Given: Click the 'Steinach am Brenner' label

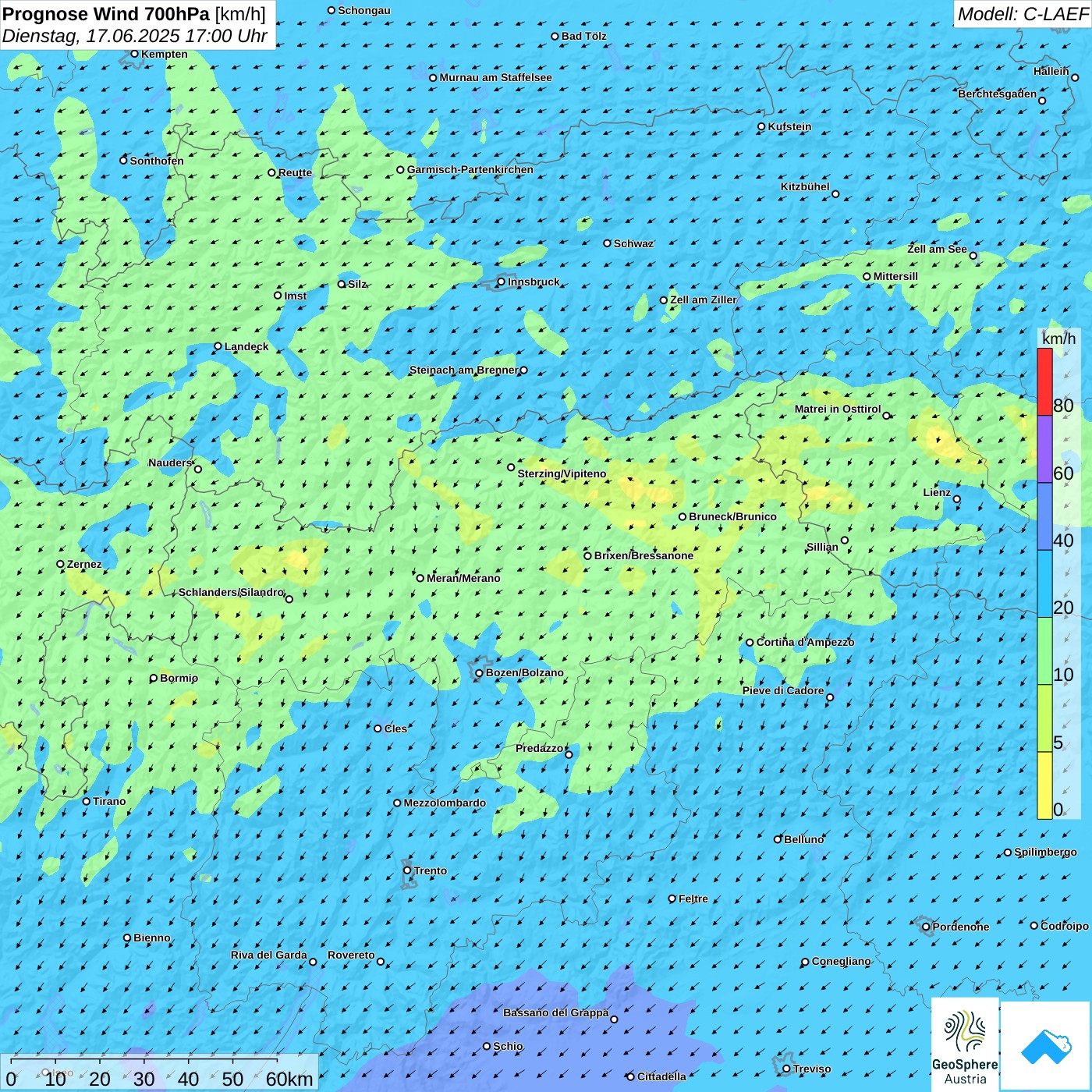Looking at the screenshot, I should pos(463,370).
